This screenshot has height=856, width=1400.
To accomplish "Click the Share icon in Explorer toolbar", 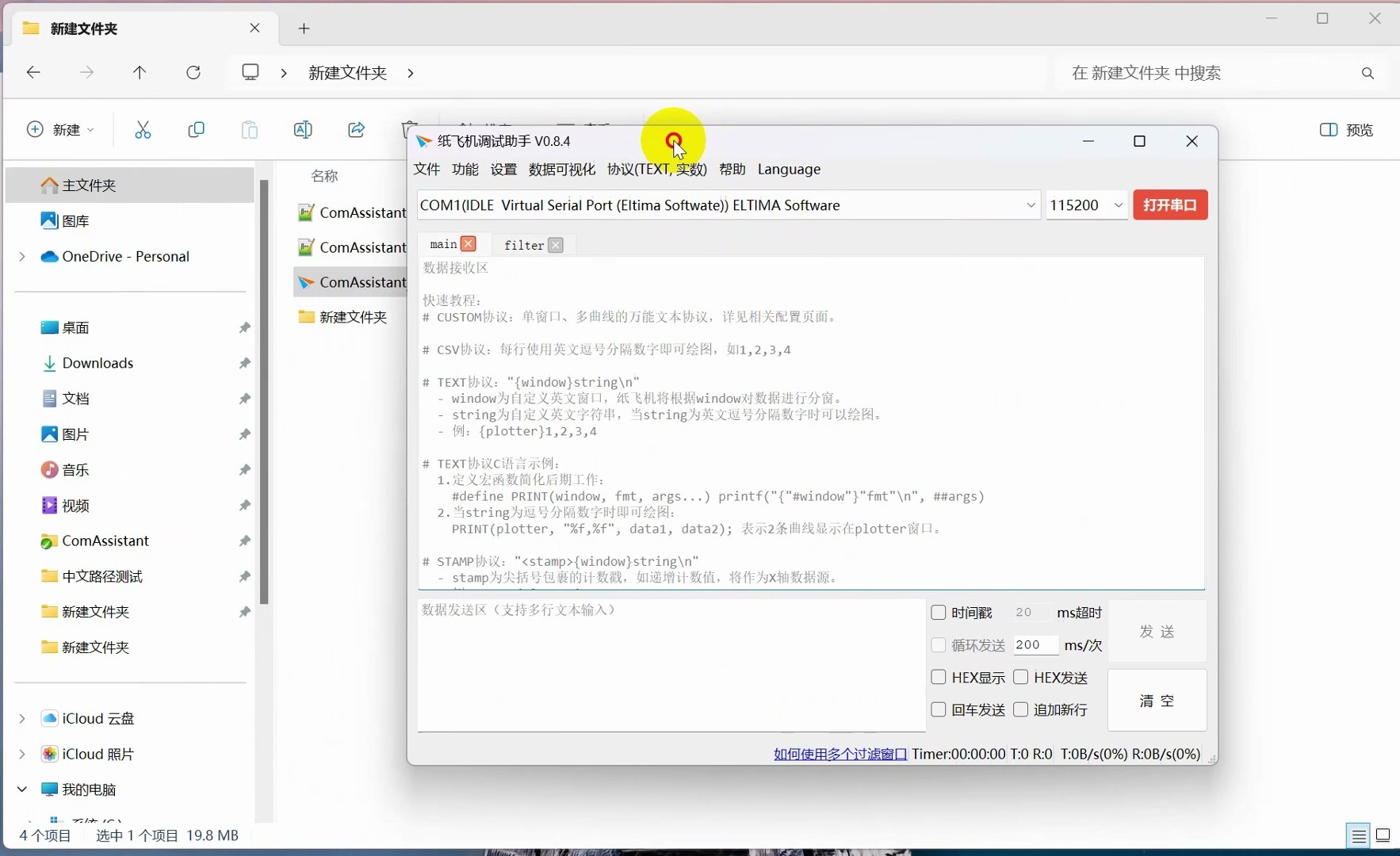I will click(357, 129).
